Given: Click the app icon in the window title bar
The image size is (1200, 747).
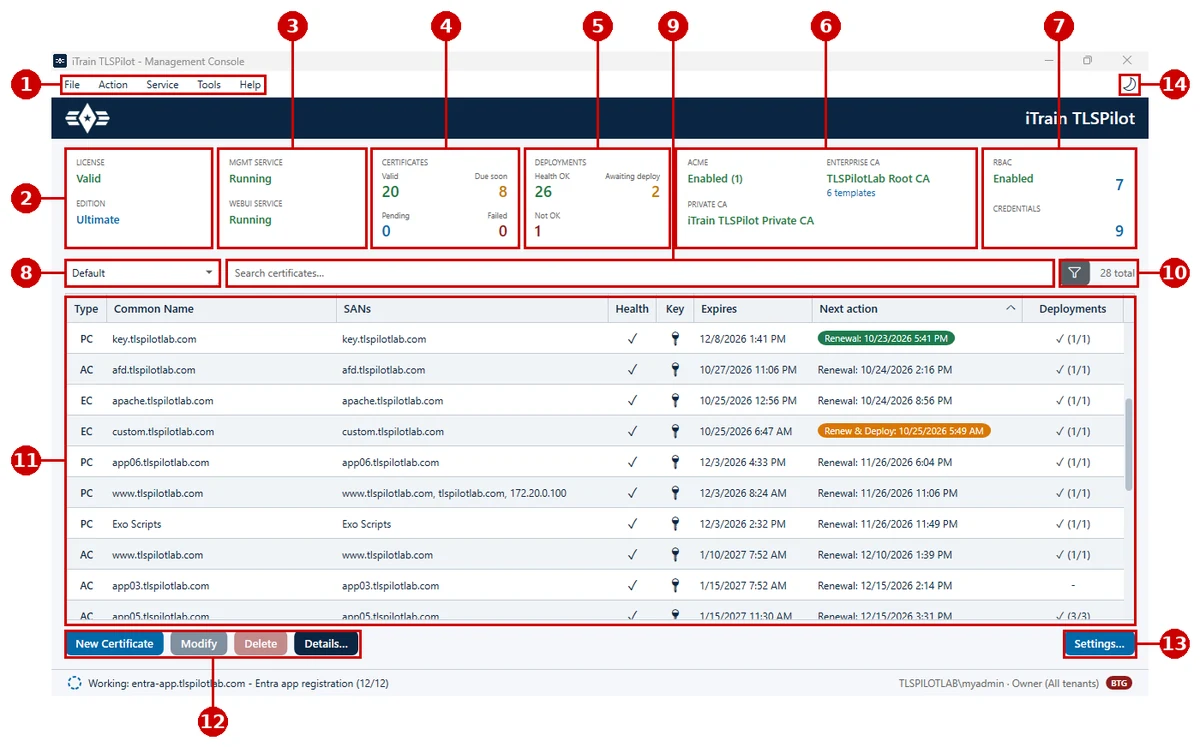Looking at the screenshot, I should (60, 61).
